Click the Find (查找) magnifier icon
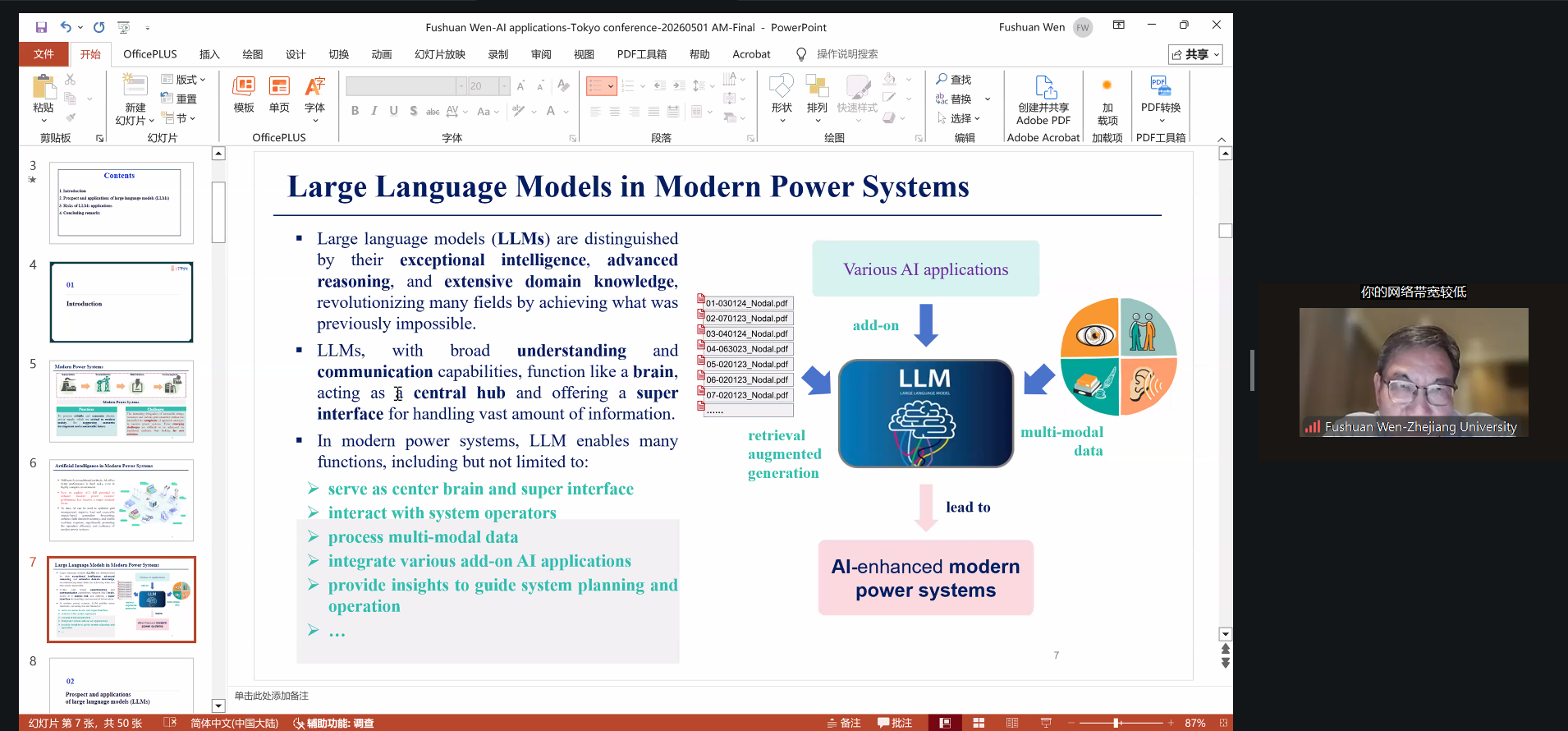 click(942, 79)
